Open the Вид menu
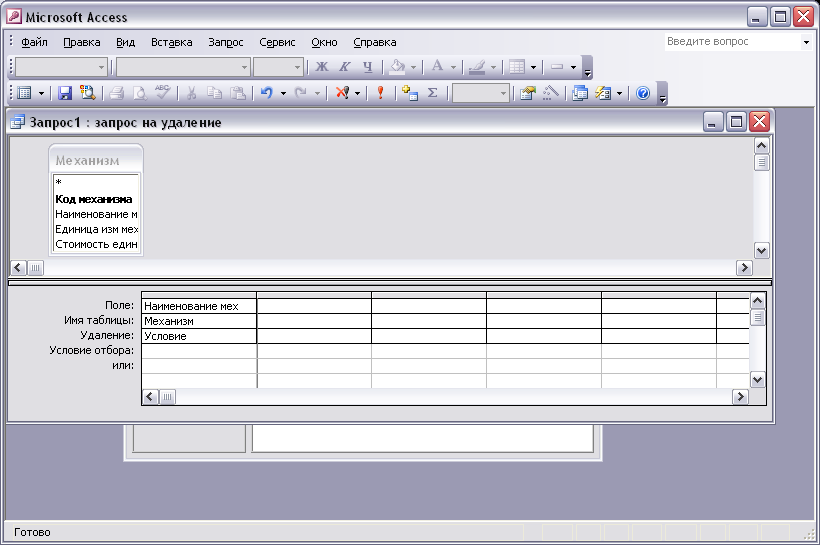This screenshot has width=820, height=545. tap(126, 42)
